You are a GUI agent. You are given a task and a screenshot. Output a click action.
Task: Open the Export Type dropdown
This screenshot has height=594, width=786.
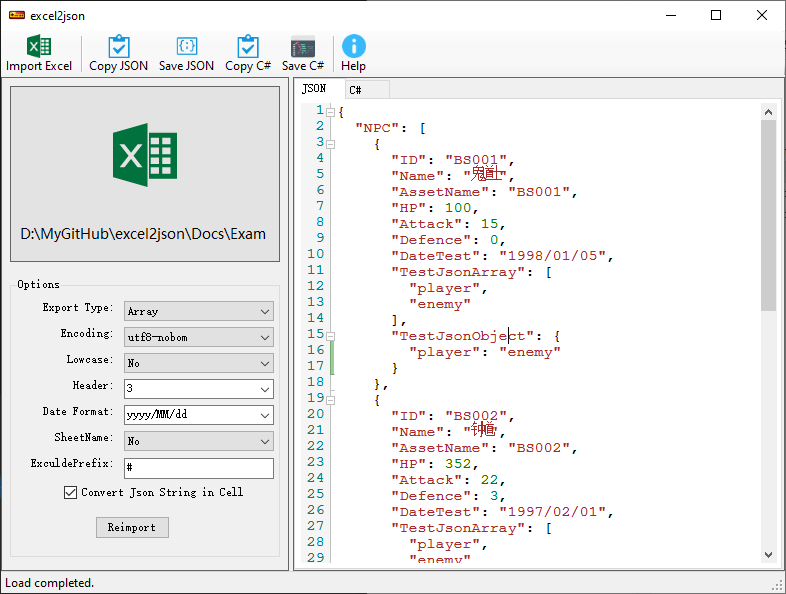tap(199, 311)
